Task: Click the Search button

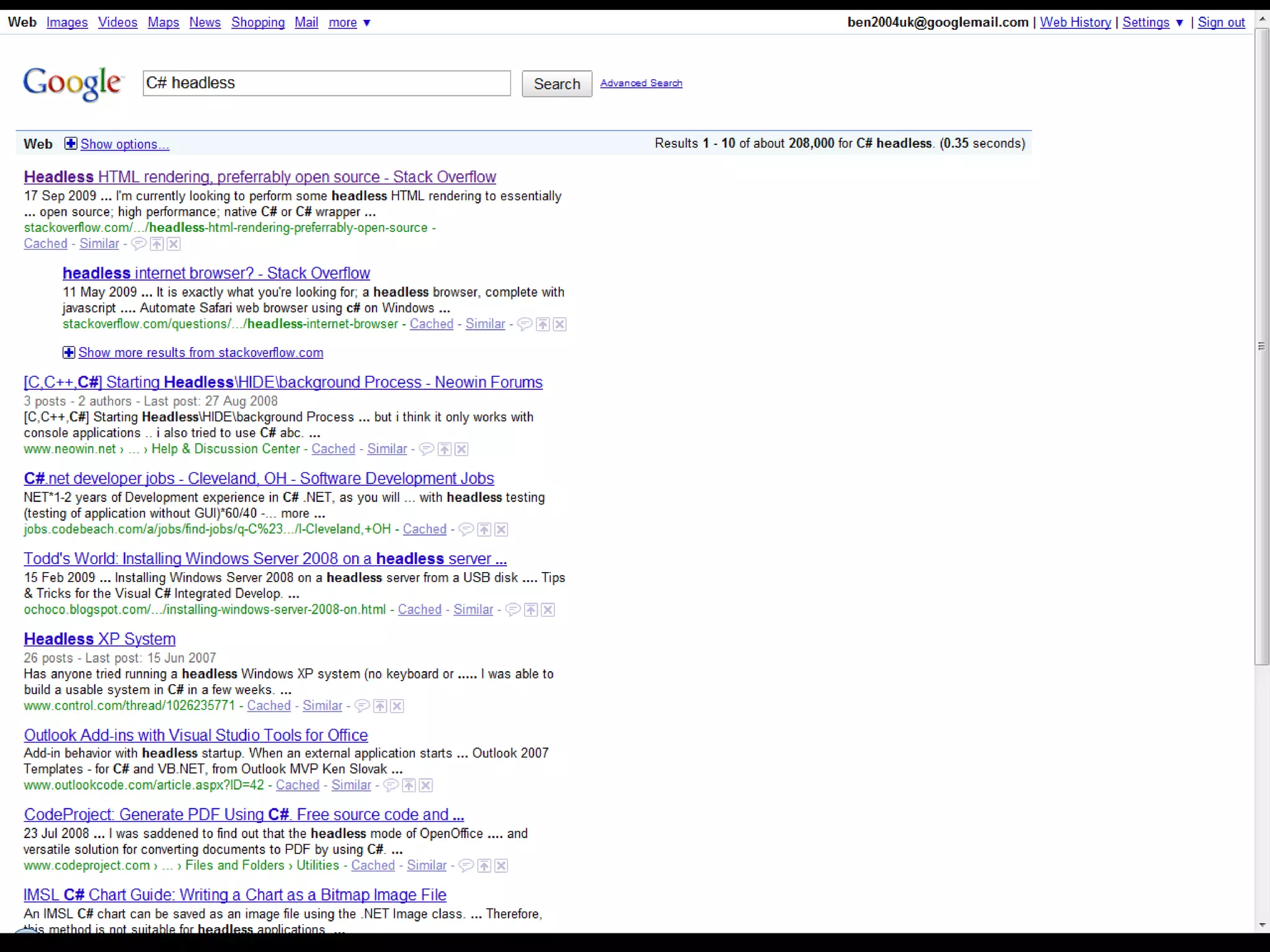Action: click(557, 84)
